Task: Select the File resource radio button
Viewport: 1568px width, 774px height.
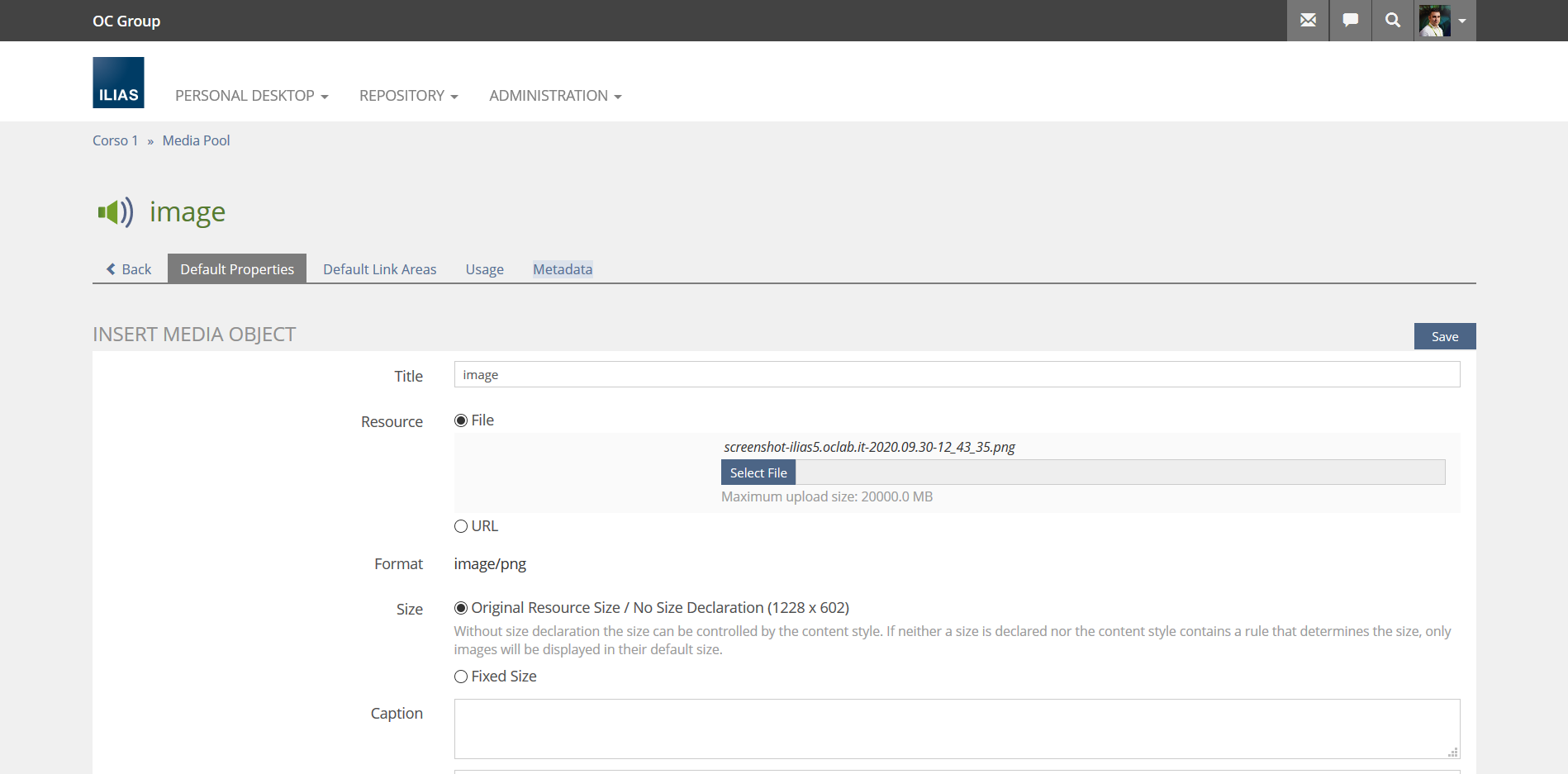Action: pos(461,420)
